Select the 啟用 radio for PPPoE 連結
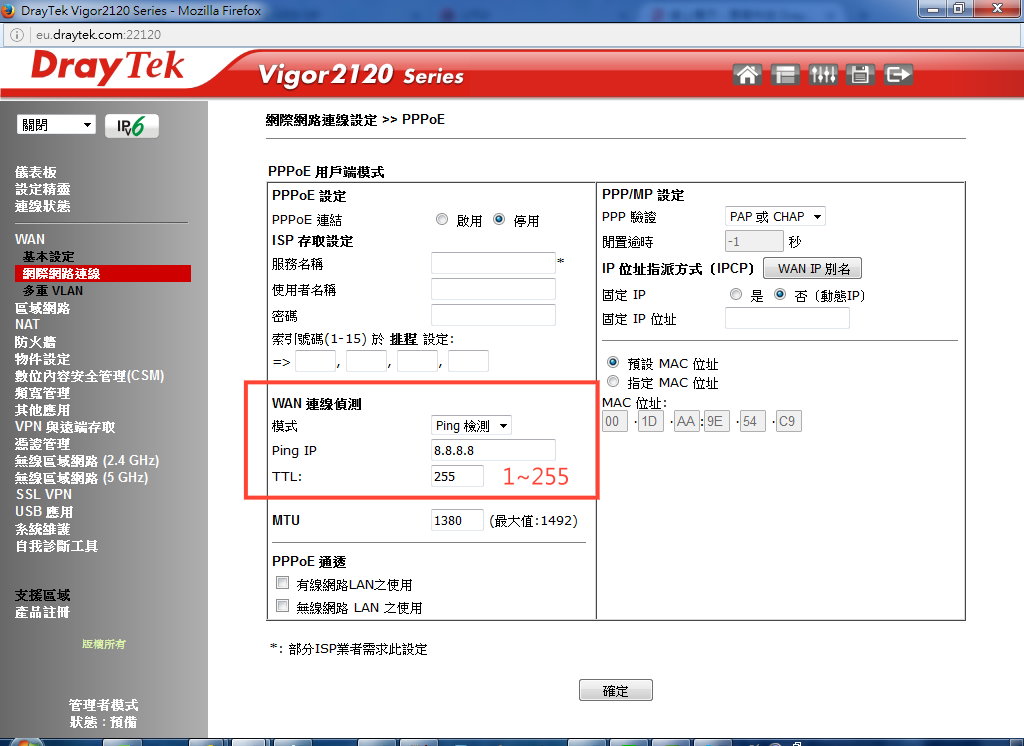The image size is (1024, 746). point(442,220)
